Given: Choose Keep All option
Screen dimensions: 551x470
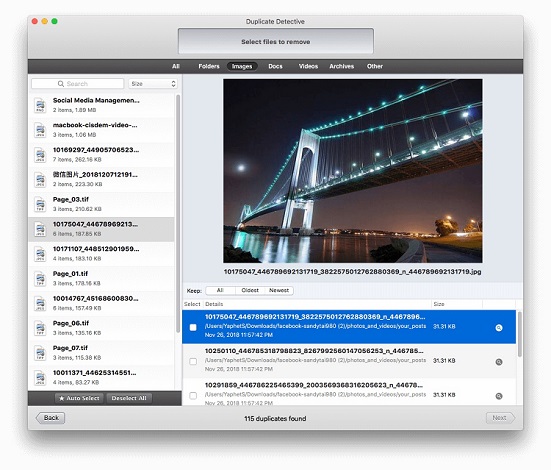Looking at the screenshot, I should (x=220, y=290).
